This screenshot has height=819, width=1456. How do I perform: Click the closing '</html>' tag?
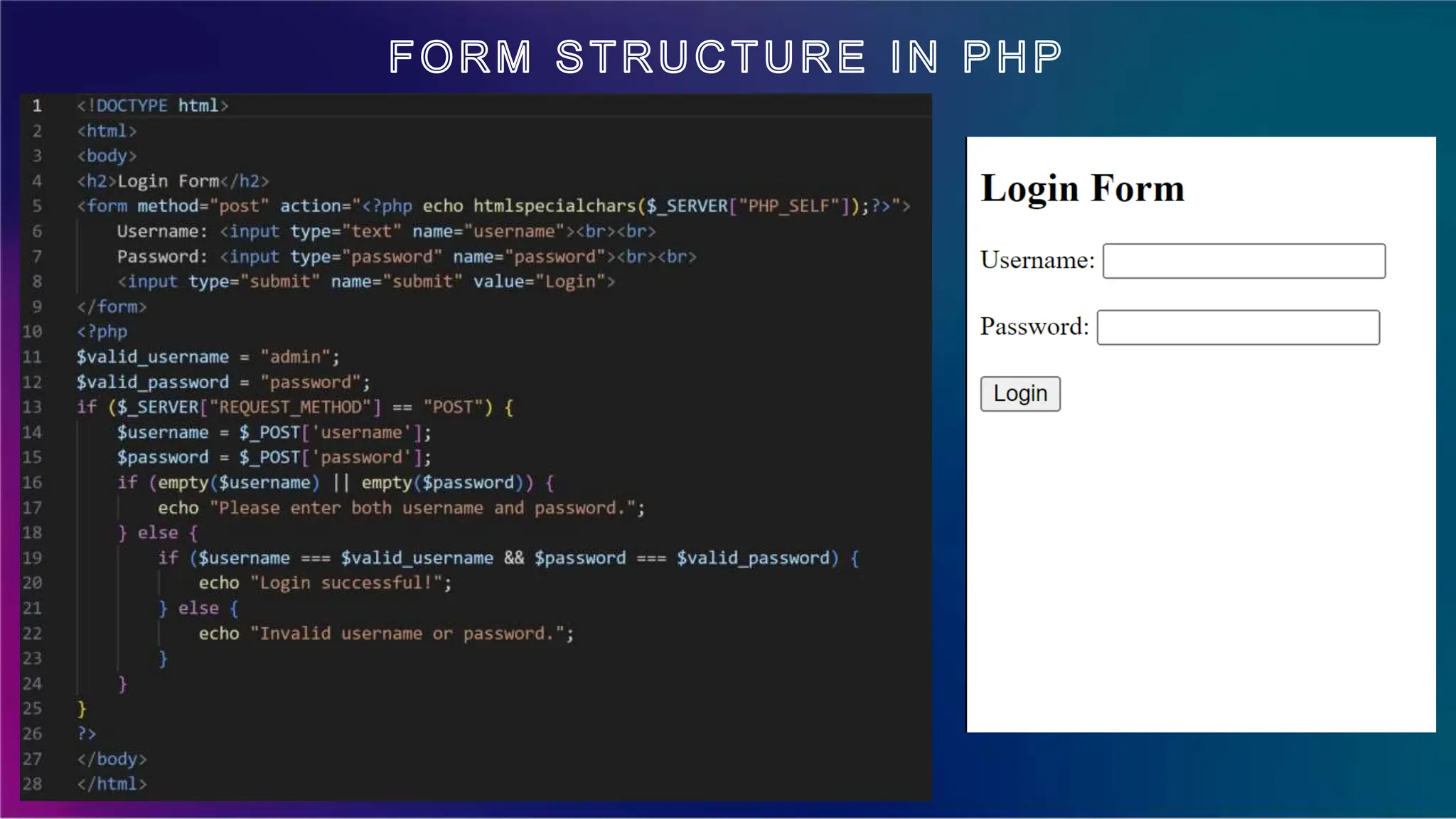tap(112, 784)
